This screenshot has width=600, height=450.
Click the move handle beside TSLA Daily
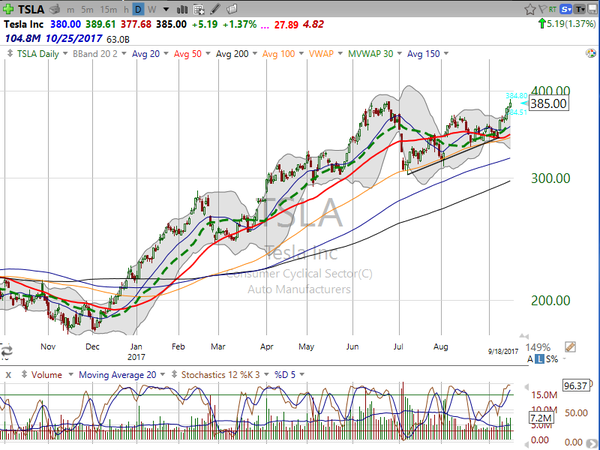click(x=10, y=54)
